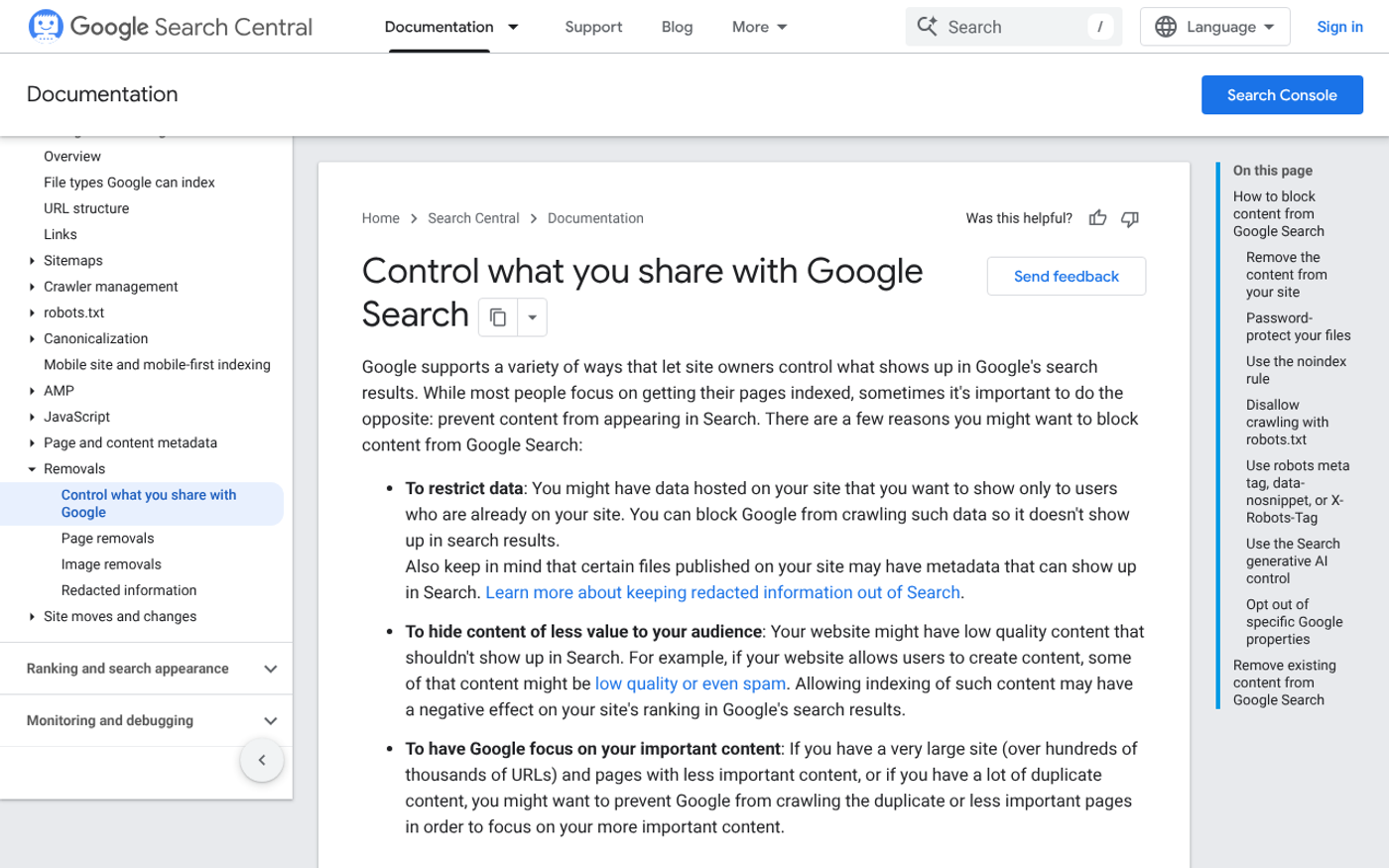Click the Search Central breadcrumb

[473, 218]
